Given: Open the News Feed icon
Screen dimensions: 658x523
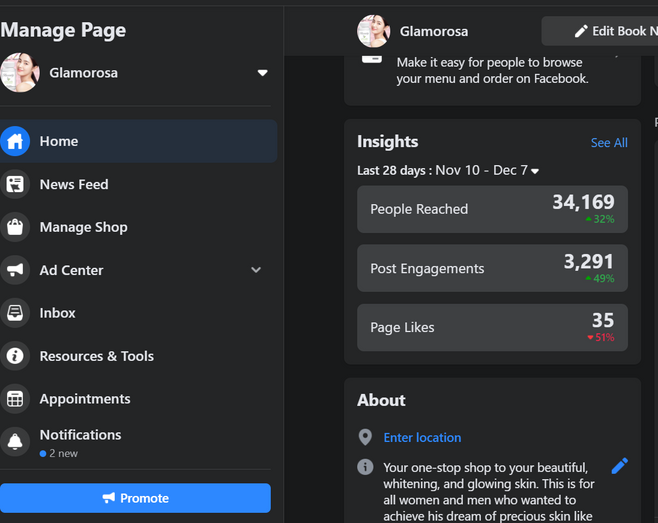Looking at the screenshot, I should (15, 184).
